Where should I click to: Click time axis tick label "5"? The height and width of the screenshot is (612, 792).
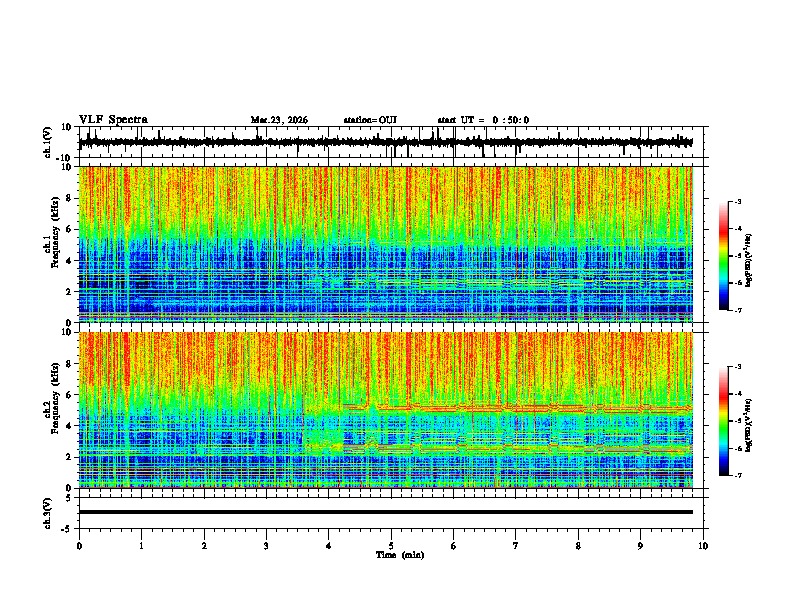[x=391, y=546]
